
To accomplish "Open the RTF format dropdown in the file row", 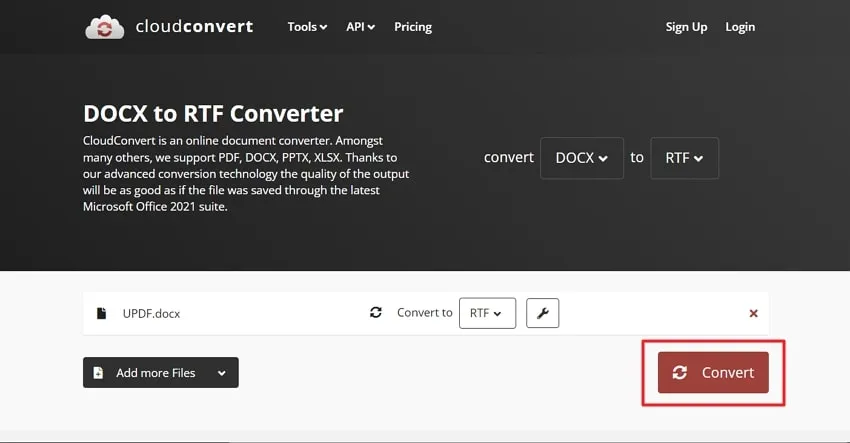I will click(x=487, y=313).
